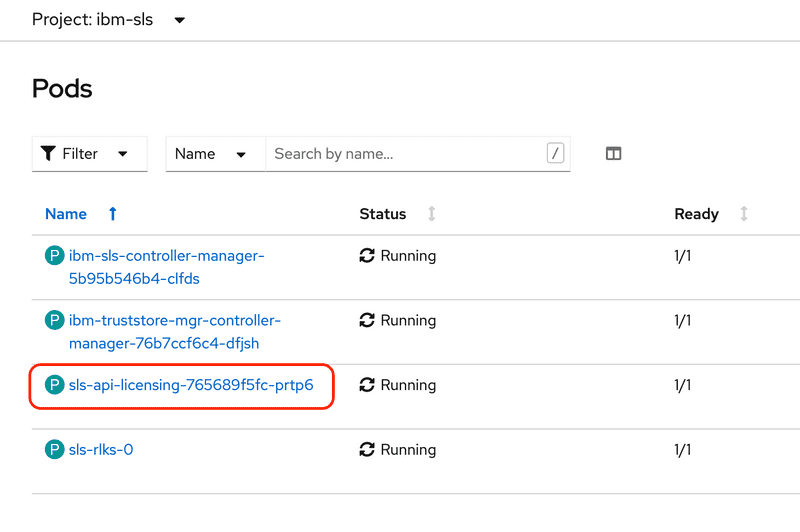Open pod ibm-truststore-mgr-controller-manager-76b7ccf6c4-dfjsh
The height and width of the screenshot is (532, 800).
click(174, 332)
